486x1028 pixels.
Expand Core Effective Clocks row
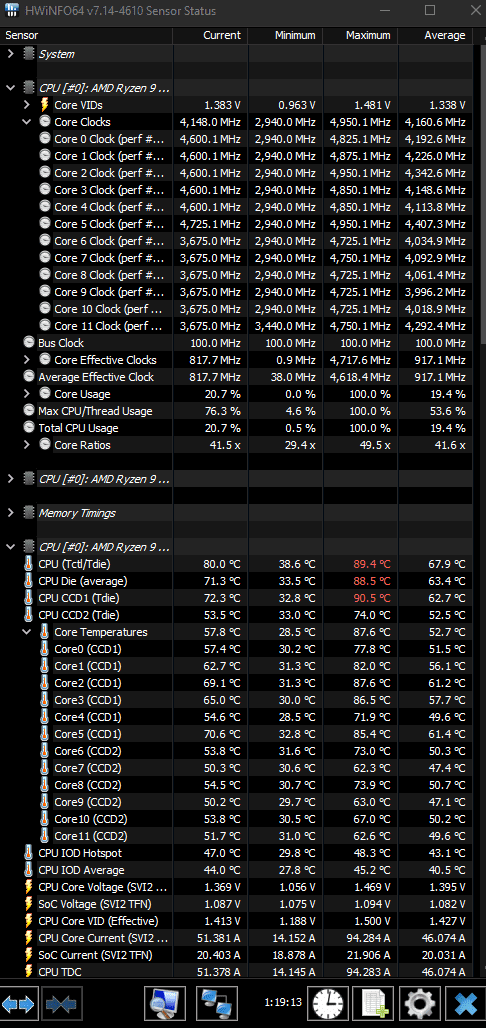[x=26, y=360]
